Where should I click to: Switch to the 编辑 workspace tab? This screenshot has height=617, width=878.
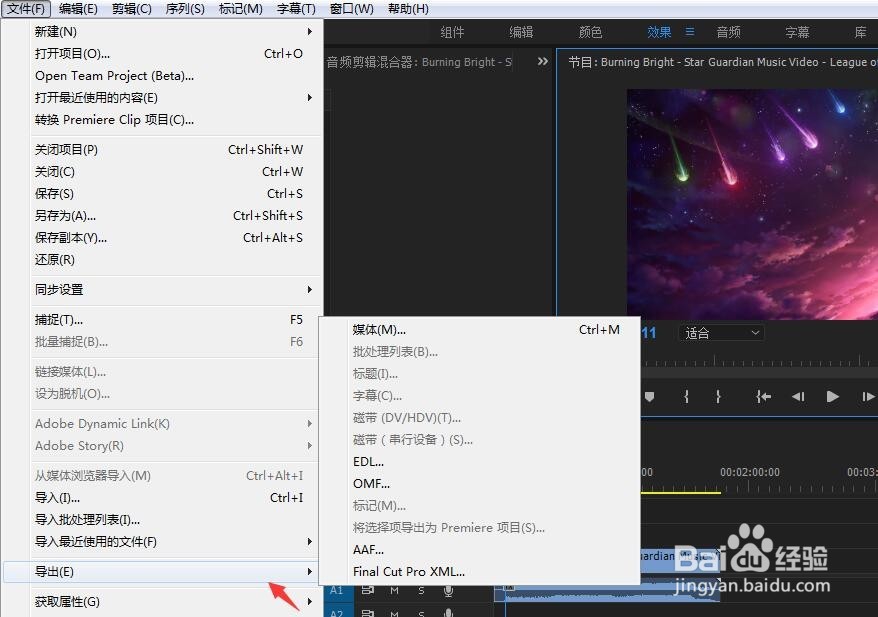[521, 32]
